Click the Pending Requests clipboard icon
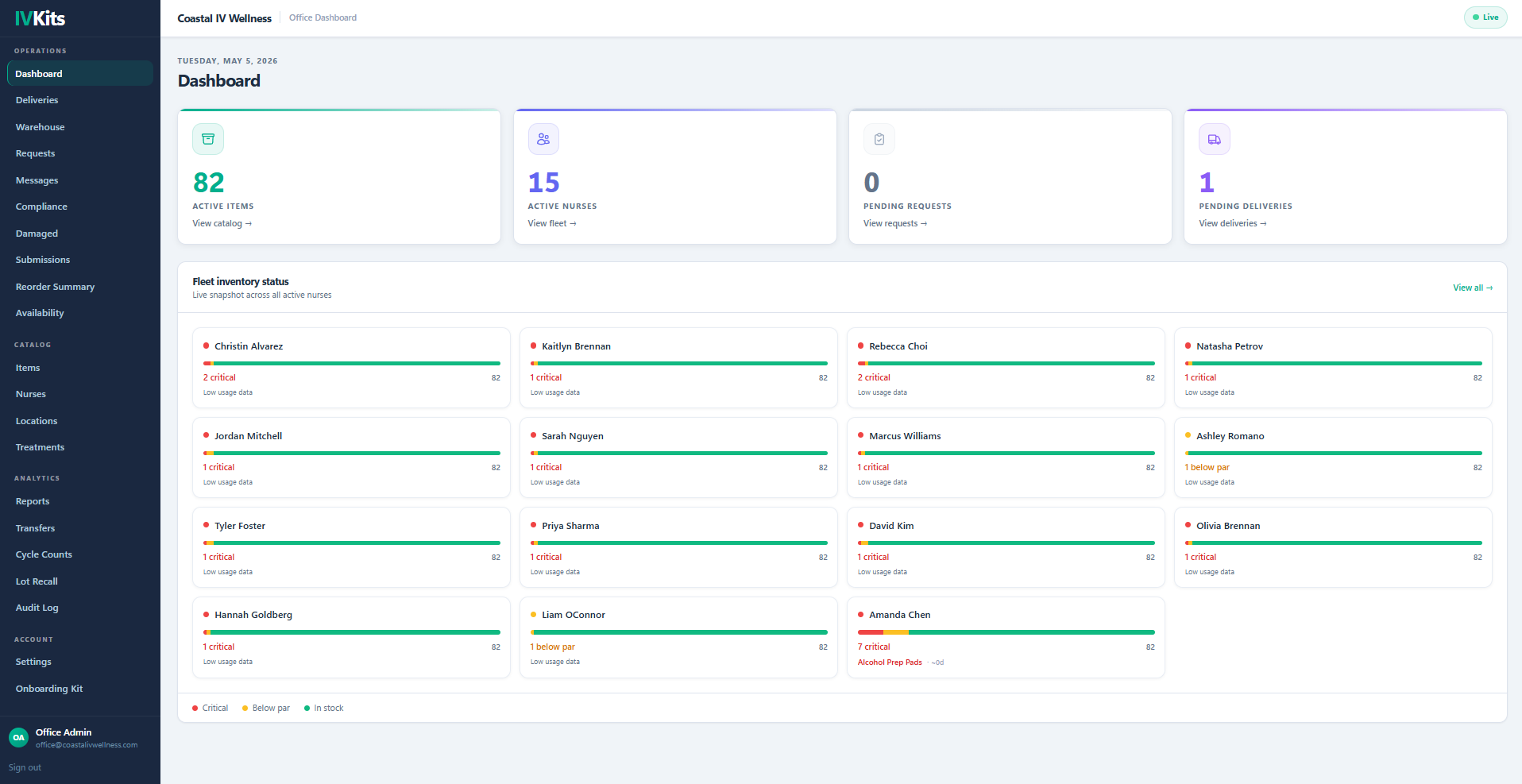This screenshot has width=1522, height=784. (x=879, y=139)
